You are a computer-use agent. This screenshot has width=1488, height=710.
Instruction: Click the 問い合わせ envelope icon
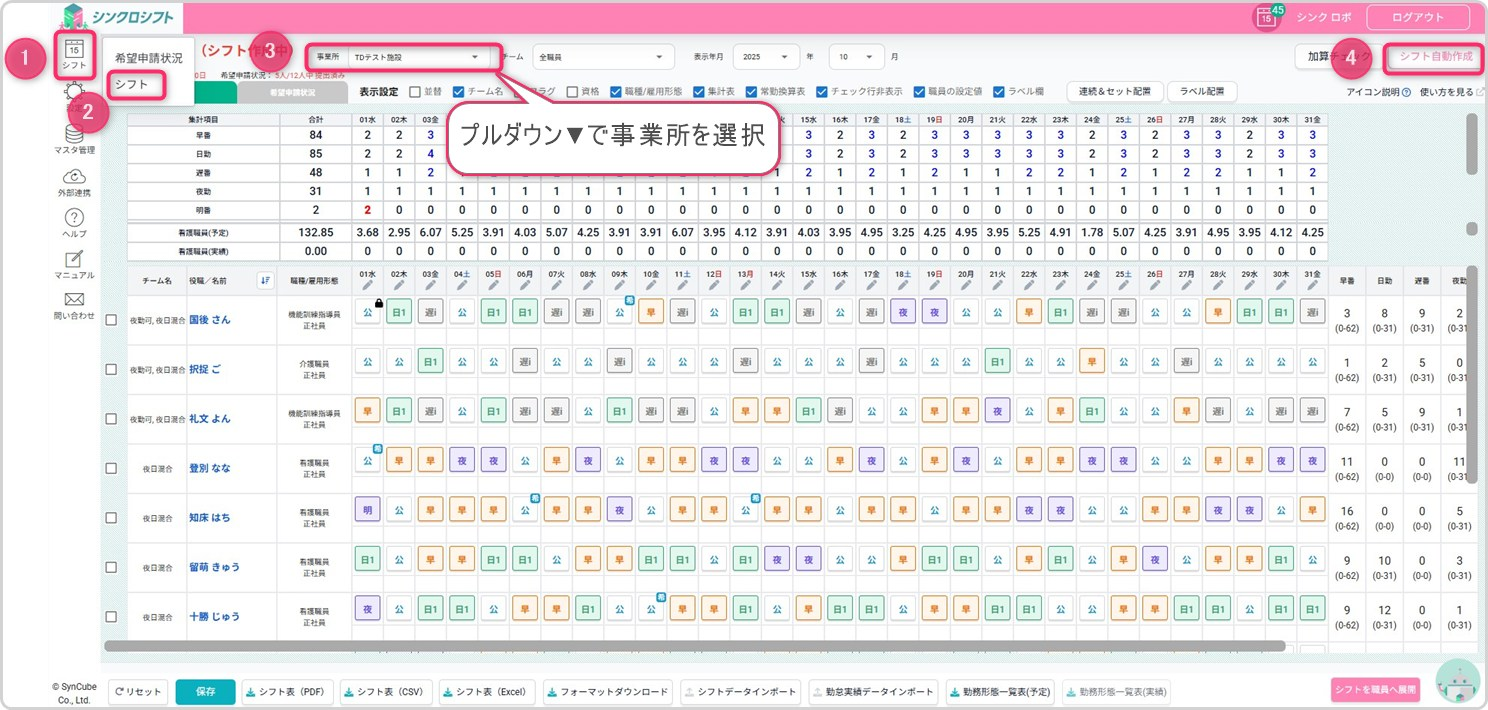(73, 299)
